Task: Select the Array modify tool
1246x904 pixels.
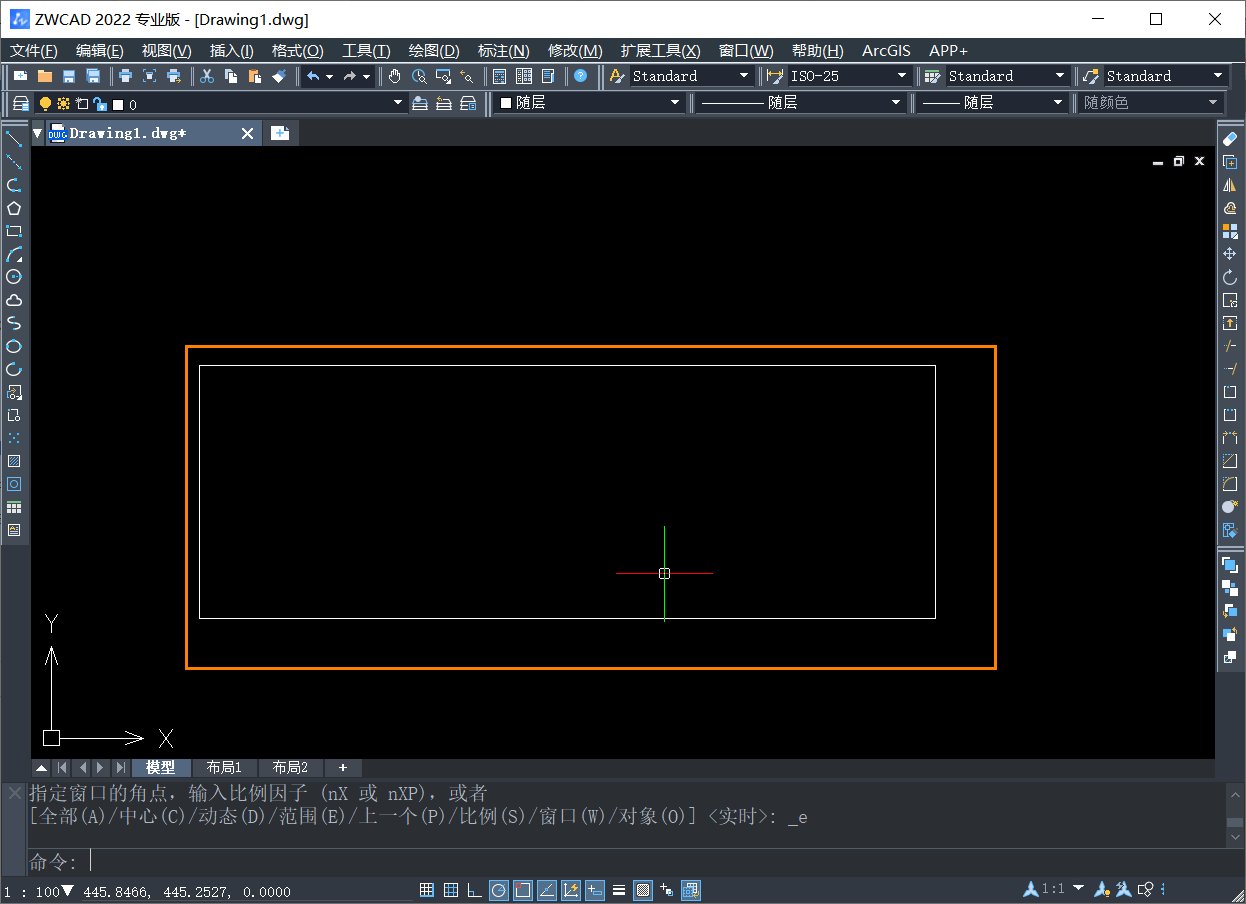Action: [x=1230, y=231]
